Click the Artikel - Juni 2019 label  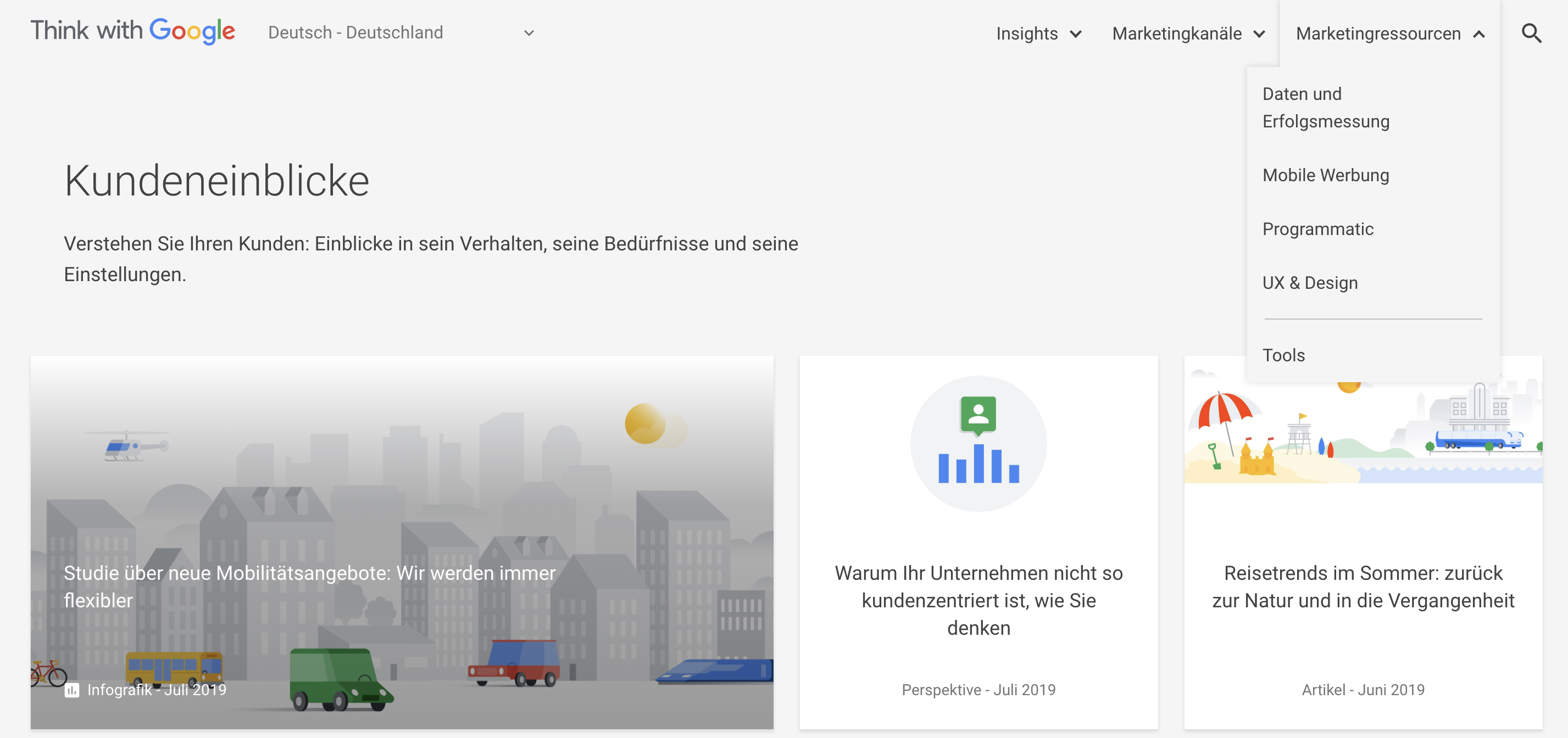(x=1363, y=690)
